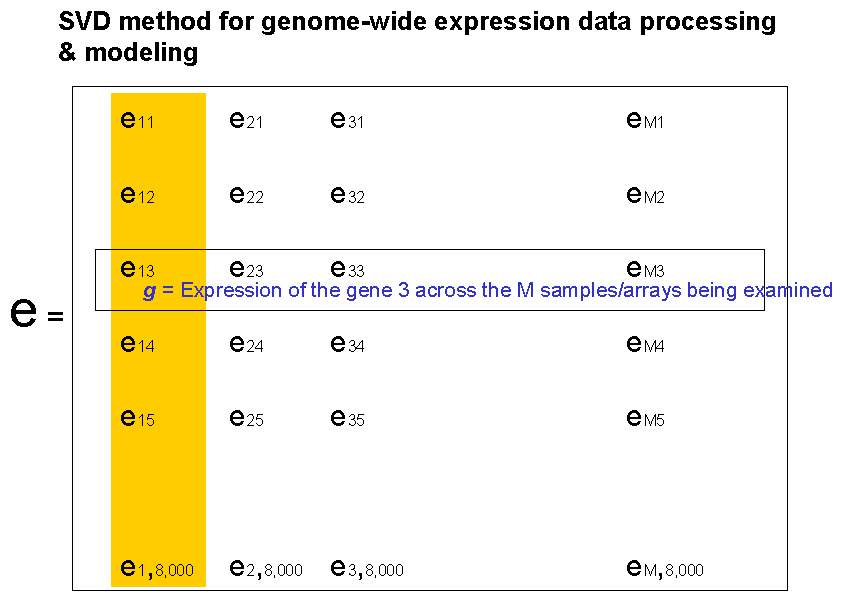Image resolution: width=844 pixels, height=593 pixels.
Task: Select matrix entry e35
Action: [347, 418]
